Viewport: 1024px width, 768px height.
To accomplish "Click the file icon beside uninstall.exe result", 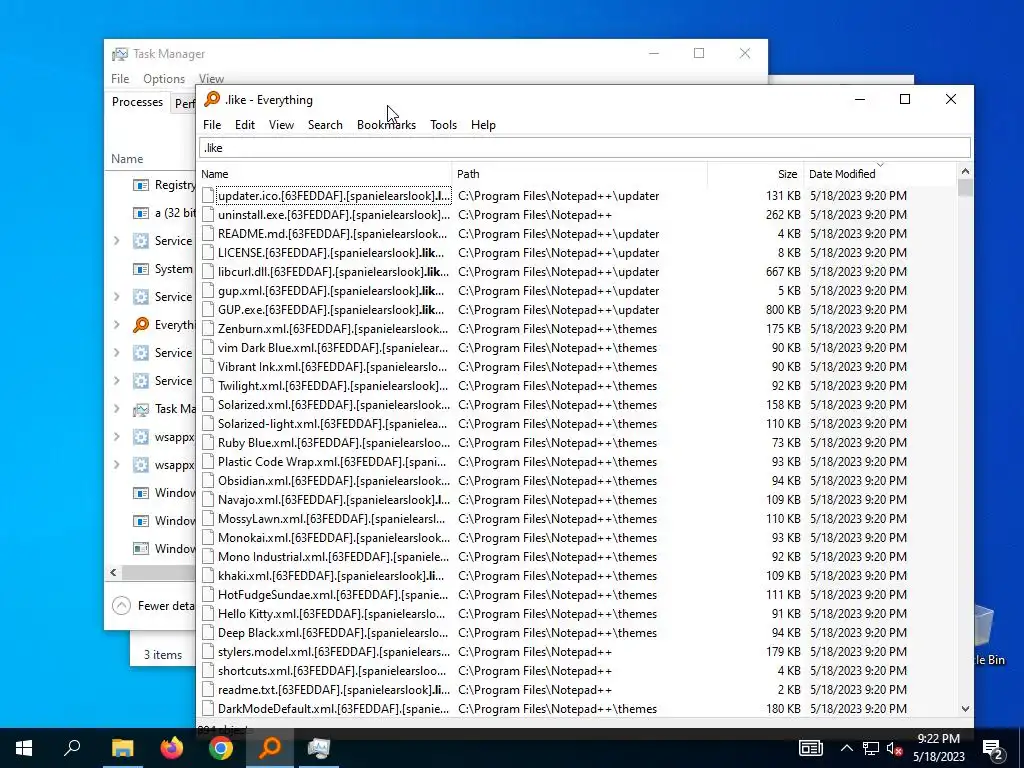I will coord(208,214).
